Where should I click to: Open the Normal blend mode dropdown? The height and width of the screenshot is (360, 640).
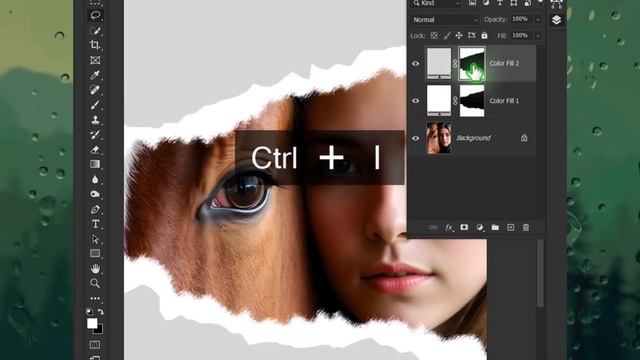[445, 20]
